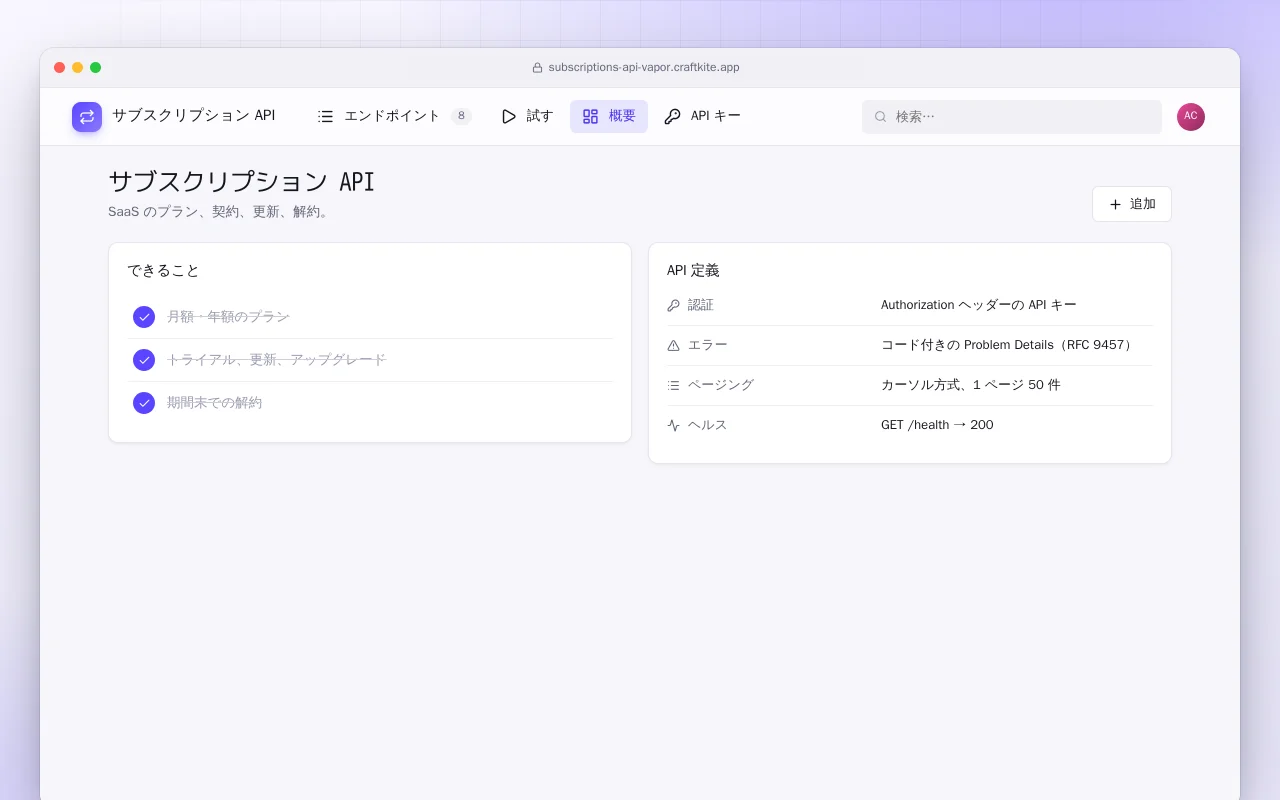
Task: Click the GET /health → 200 value
Action: pos(937,425)
